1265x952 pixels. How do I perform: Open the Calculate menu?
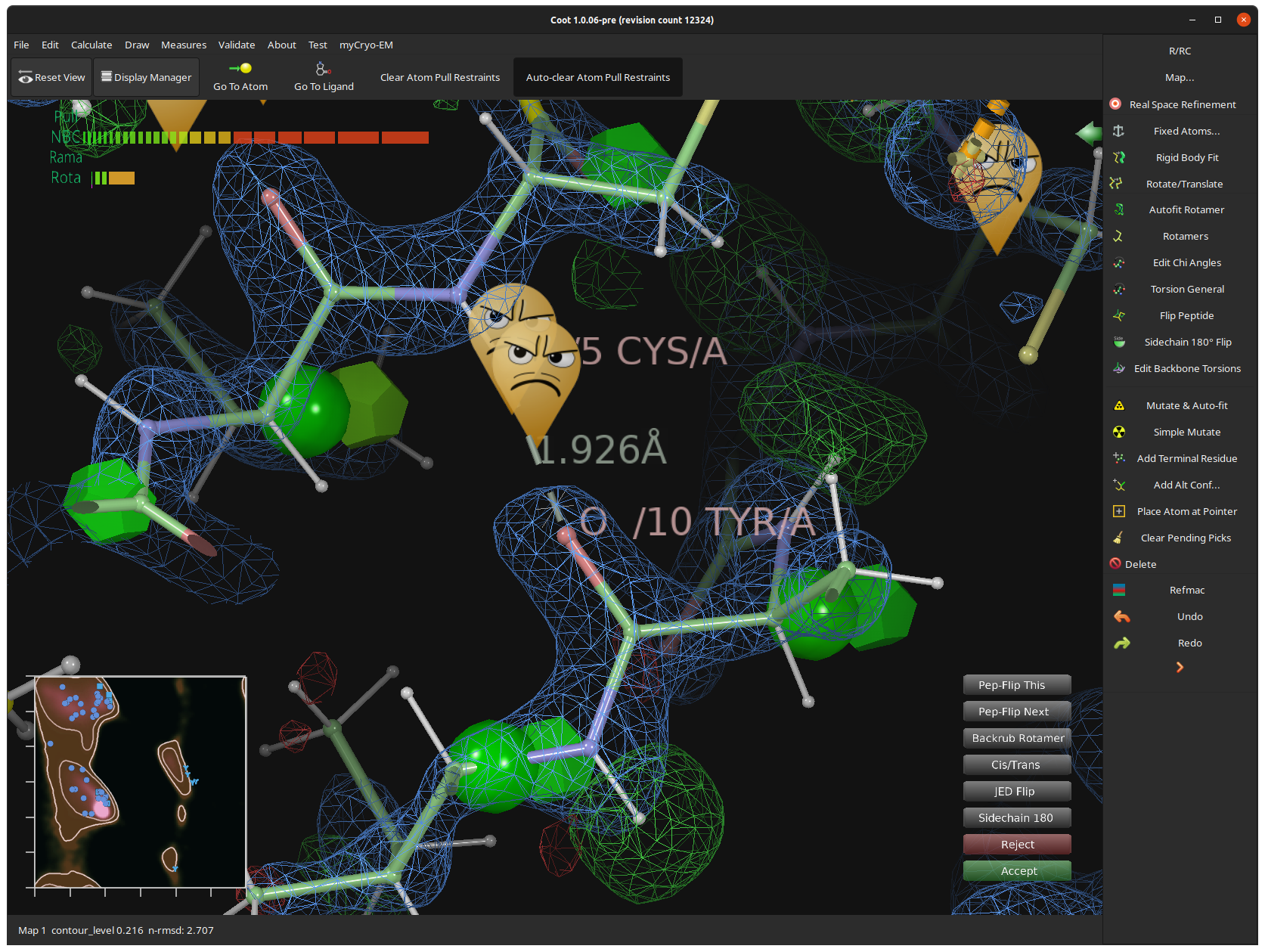coord(91,45)
